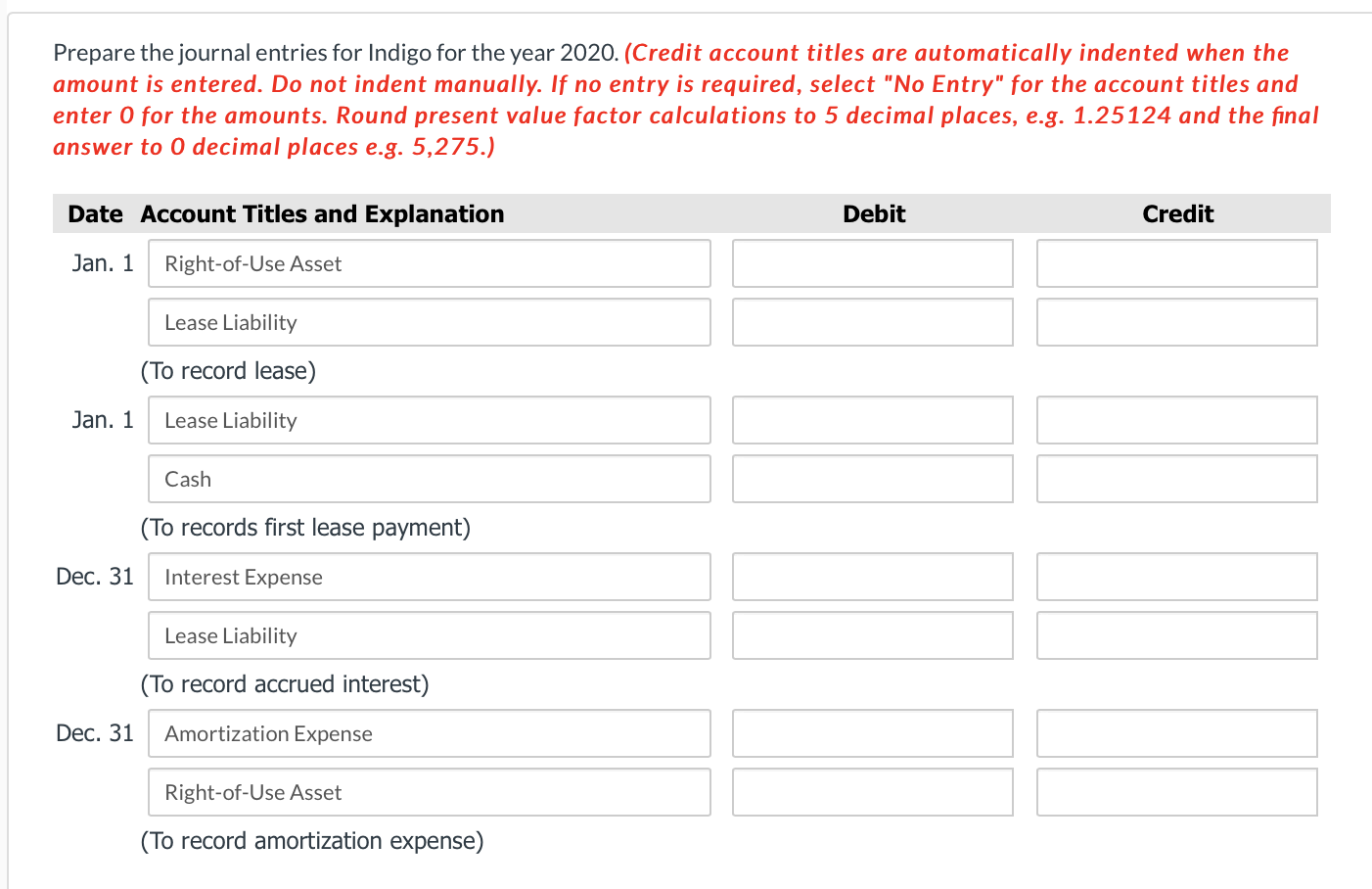
Task: Click debit field for Amortization Expense
Action: (873, 733)
